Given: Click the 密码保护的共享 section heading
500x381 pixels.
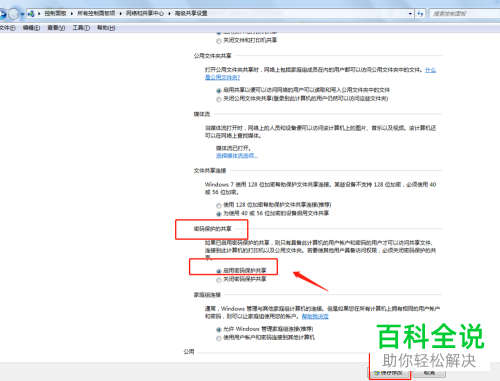Looking at the screenshot, I should 212,229.
